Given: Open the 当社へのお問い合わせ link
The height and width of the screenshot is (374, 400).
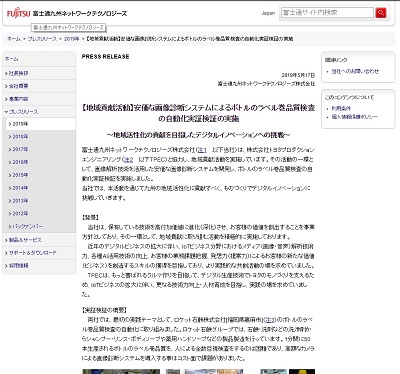Looking at the screenshot, I should pyautogui.click(x=355, y=71).
